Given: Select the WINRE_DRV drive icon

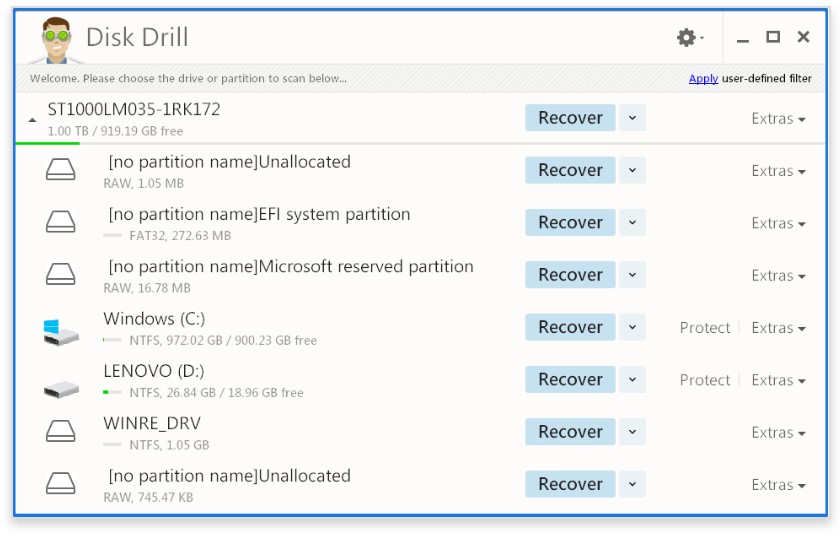Looking at the screenshot, I should click(x=61, y=431).
